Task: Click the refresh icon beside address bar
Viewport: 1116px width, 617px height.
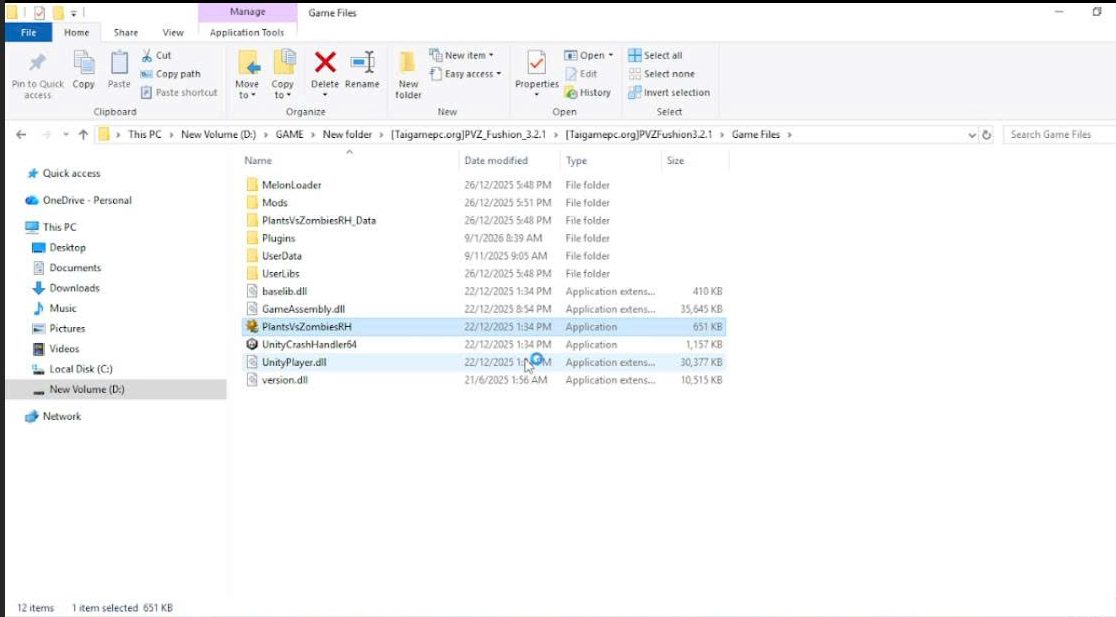Action: coord(986,135)
